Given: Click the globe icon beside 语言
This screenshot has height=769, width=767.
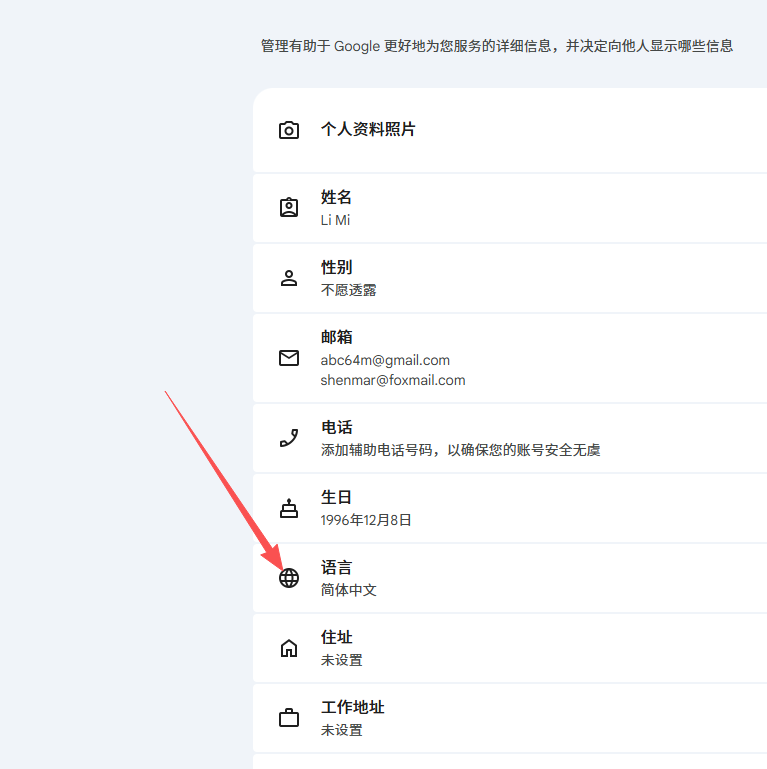Looking at the screenshot, I should point(289,578).
